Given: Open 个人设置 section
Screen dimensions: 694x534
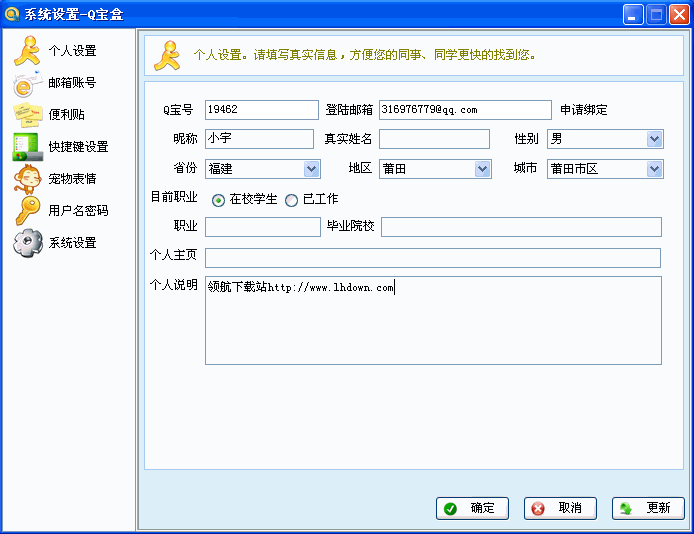Looking at the screenshot, I should coord(72,51).
